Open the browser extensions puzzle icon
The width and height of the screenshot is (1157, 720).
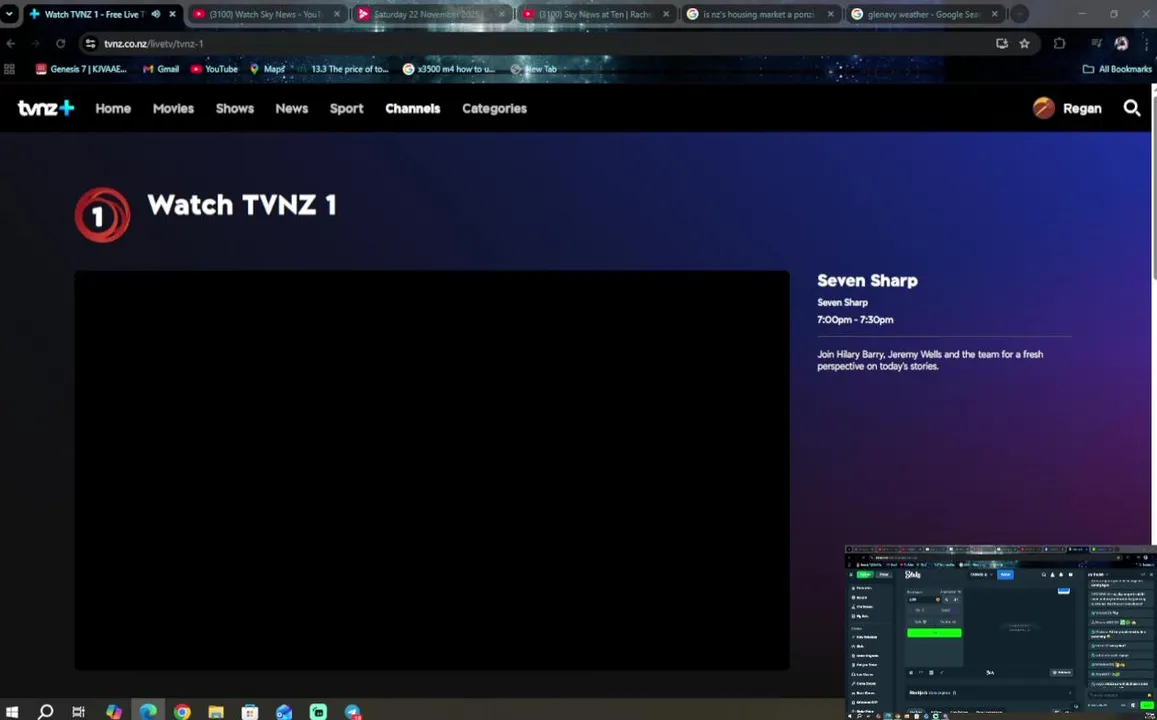[x=1060, y=44]
